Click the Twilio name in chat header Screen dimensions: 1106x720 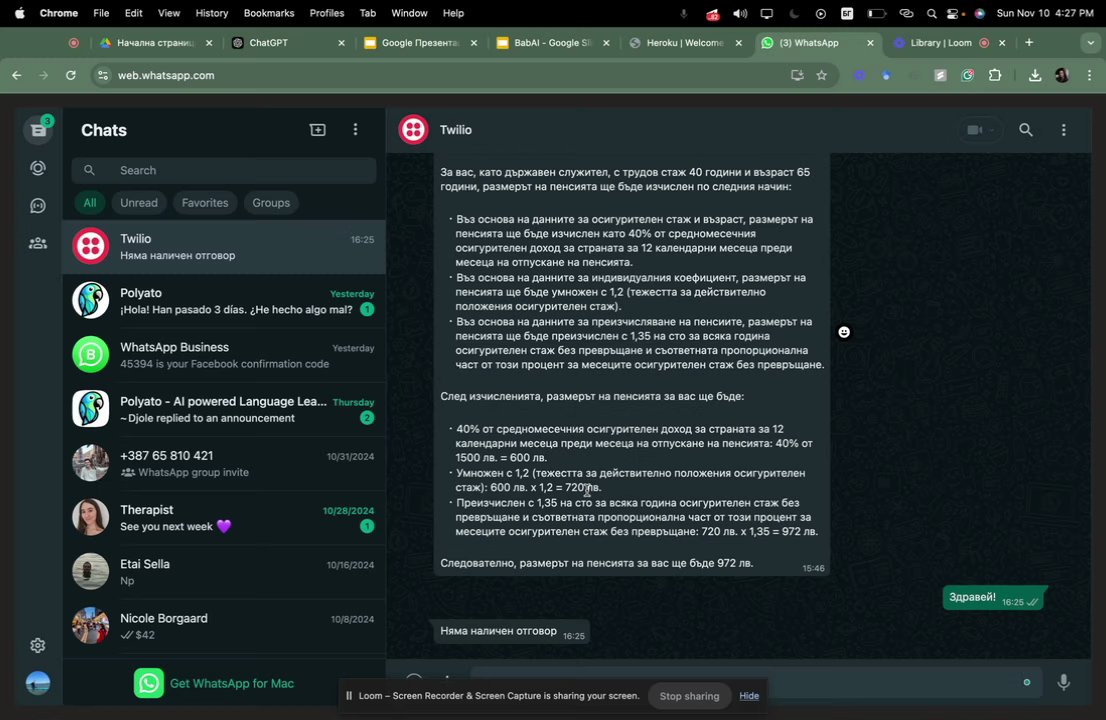(x=456, y=130)
